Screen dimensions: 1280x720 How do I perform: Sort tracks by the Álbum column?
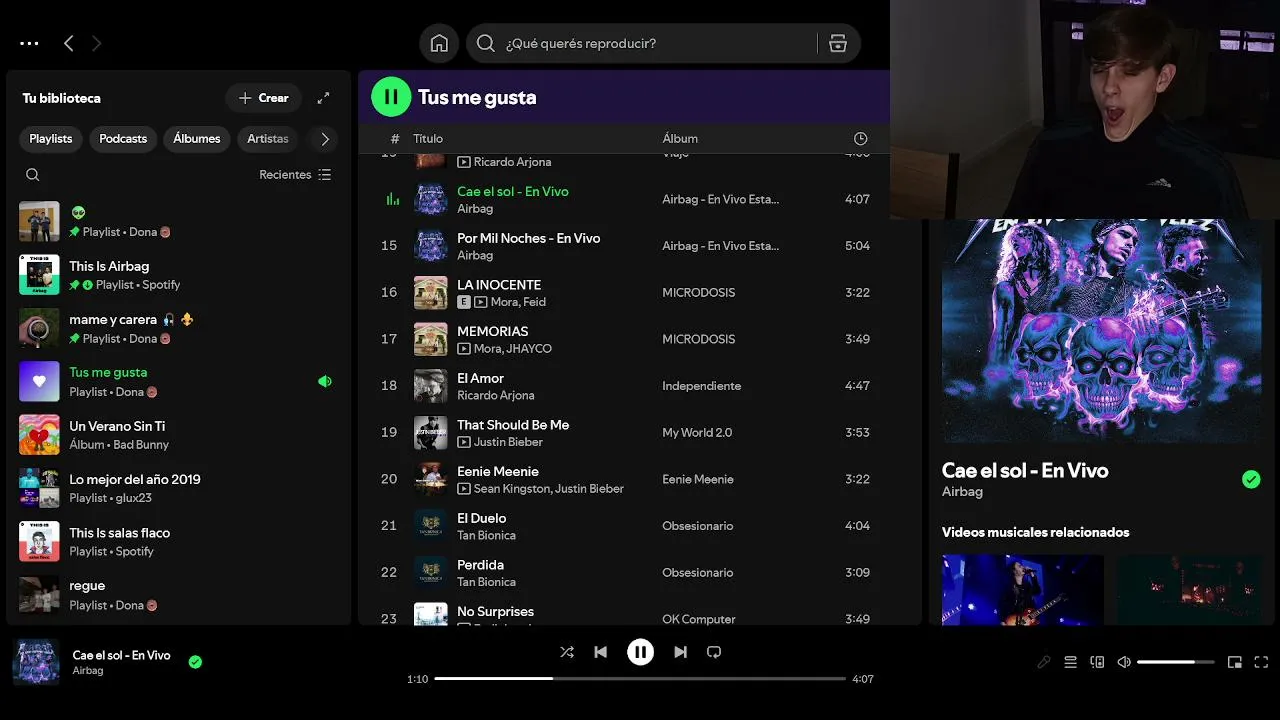tap(680, 139)
